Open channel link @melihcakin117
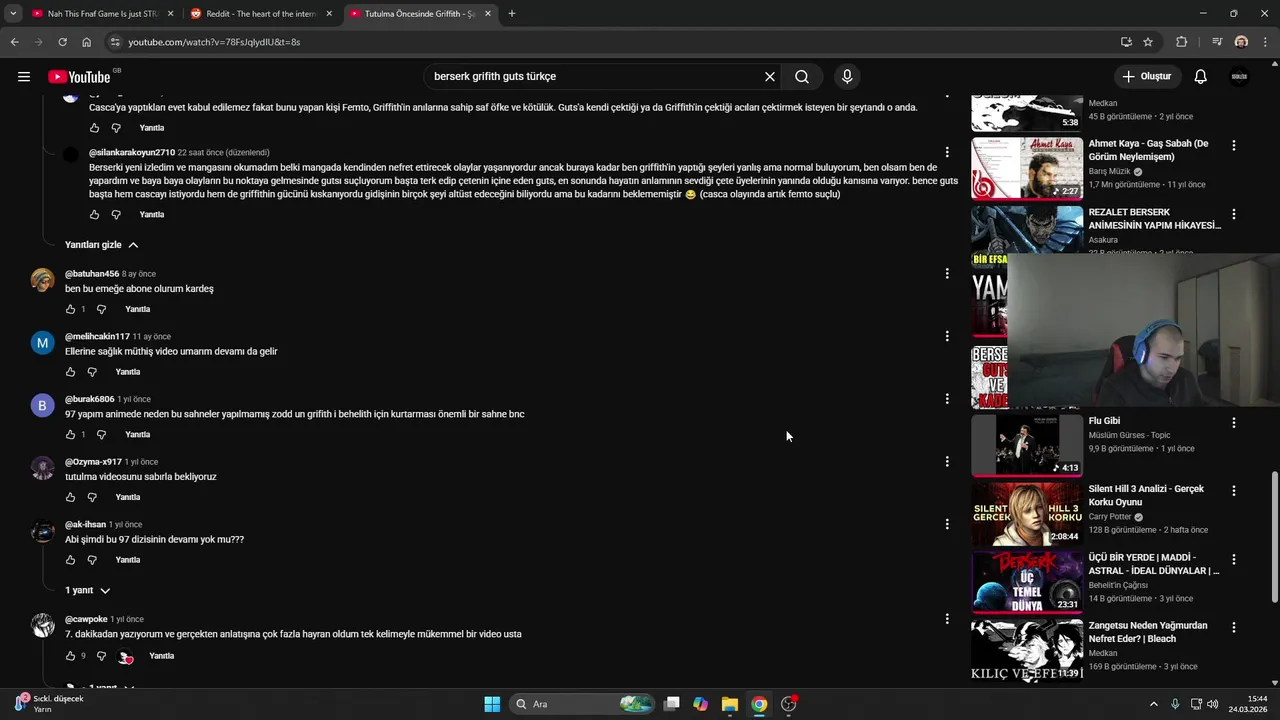The height and width of the screenshot is (720, 1280). pos(97,337)
